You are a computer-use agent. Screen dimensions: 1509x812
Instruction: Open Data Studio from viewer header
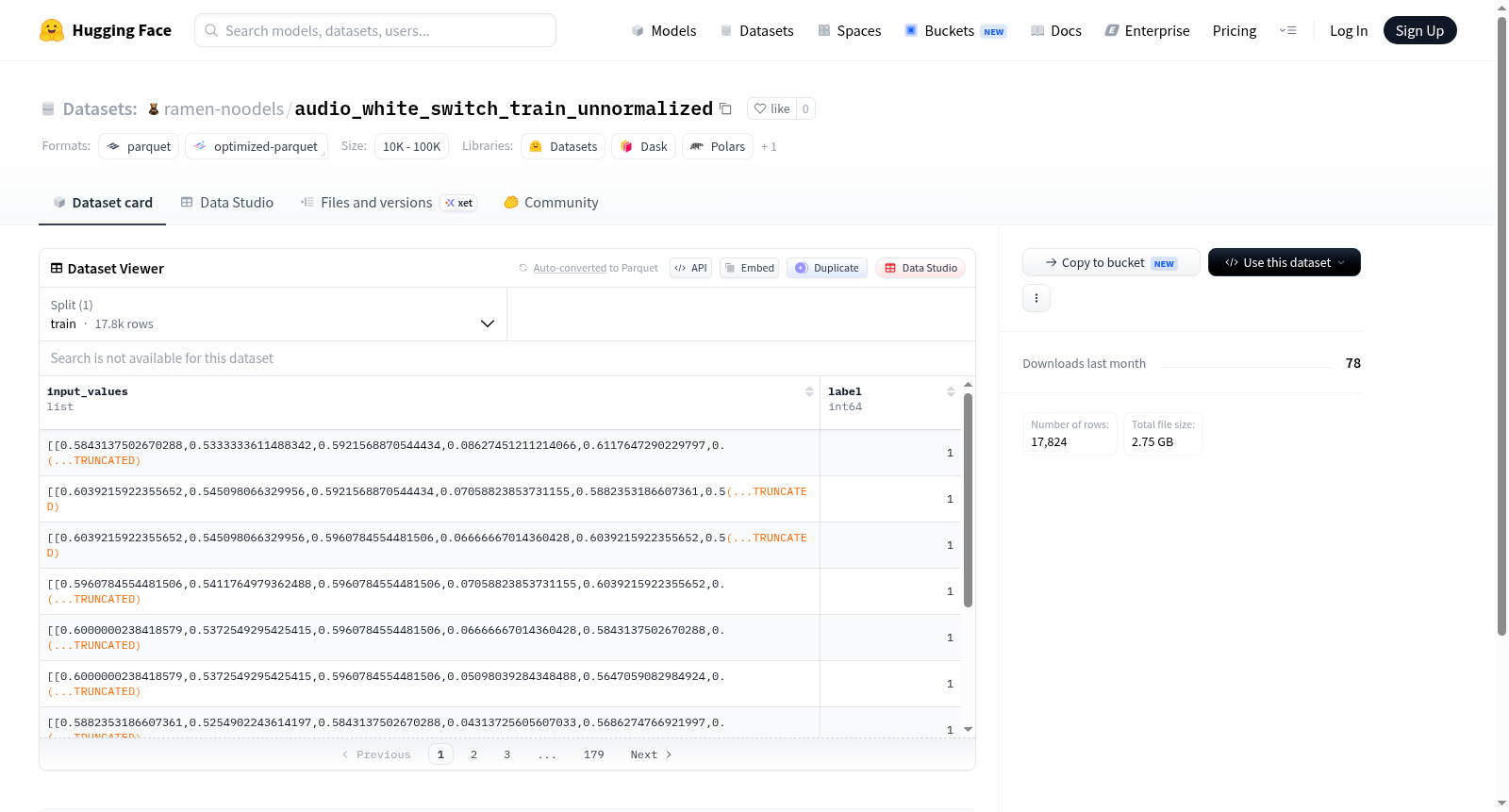pyautogui.click(x=920, y=268)
